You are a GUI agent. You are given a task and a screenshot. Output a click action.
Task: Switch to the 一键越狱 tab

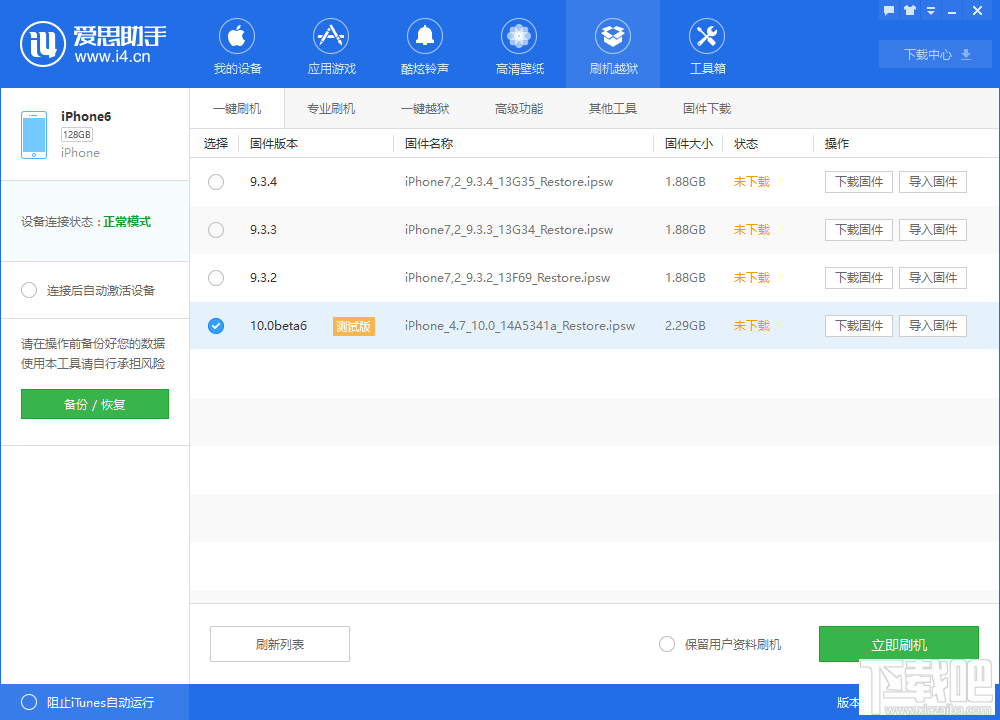(x=425, y=106)
